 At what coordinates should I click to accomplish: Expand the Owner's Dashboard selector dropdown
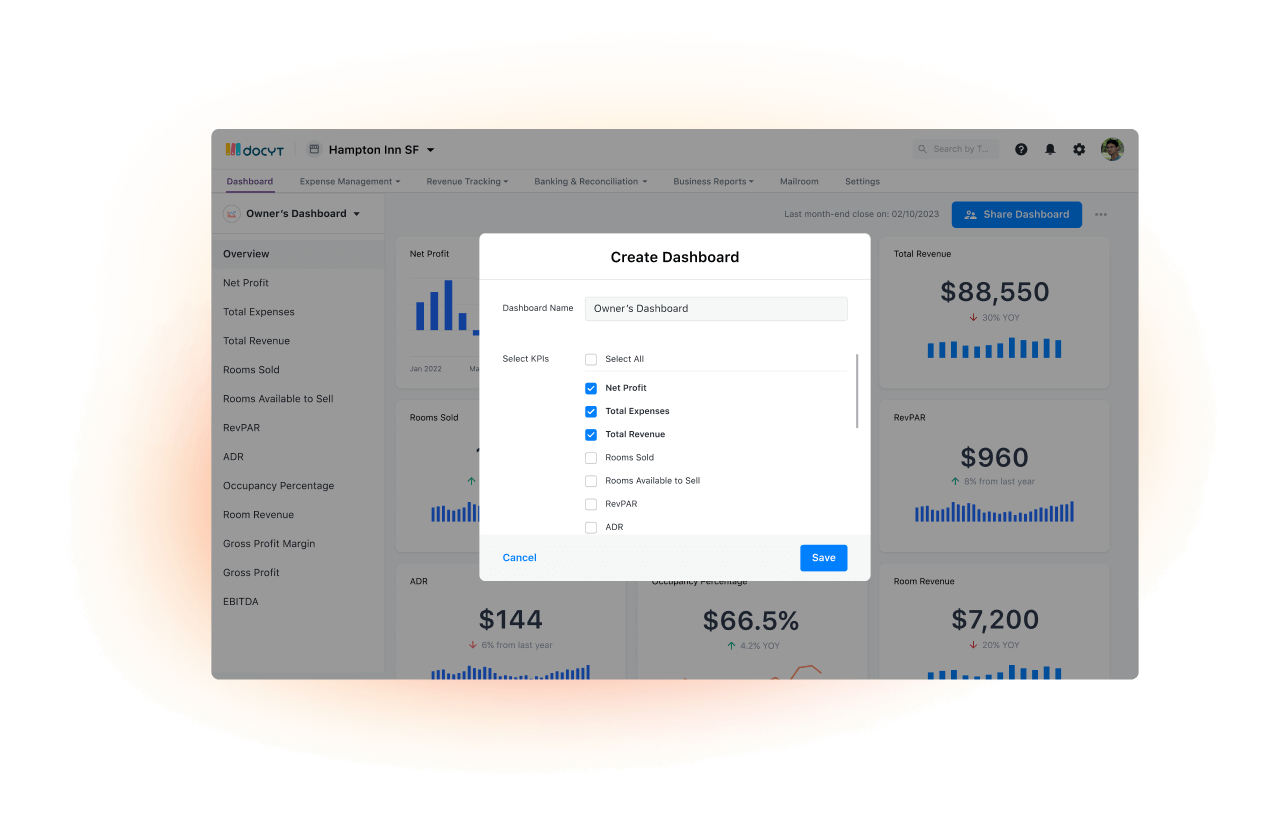pos(357,214)
